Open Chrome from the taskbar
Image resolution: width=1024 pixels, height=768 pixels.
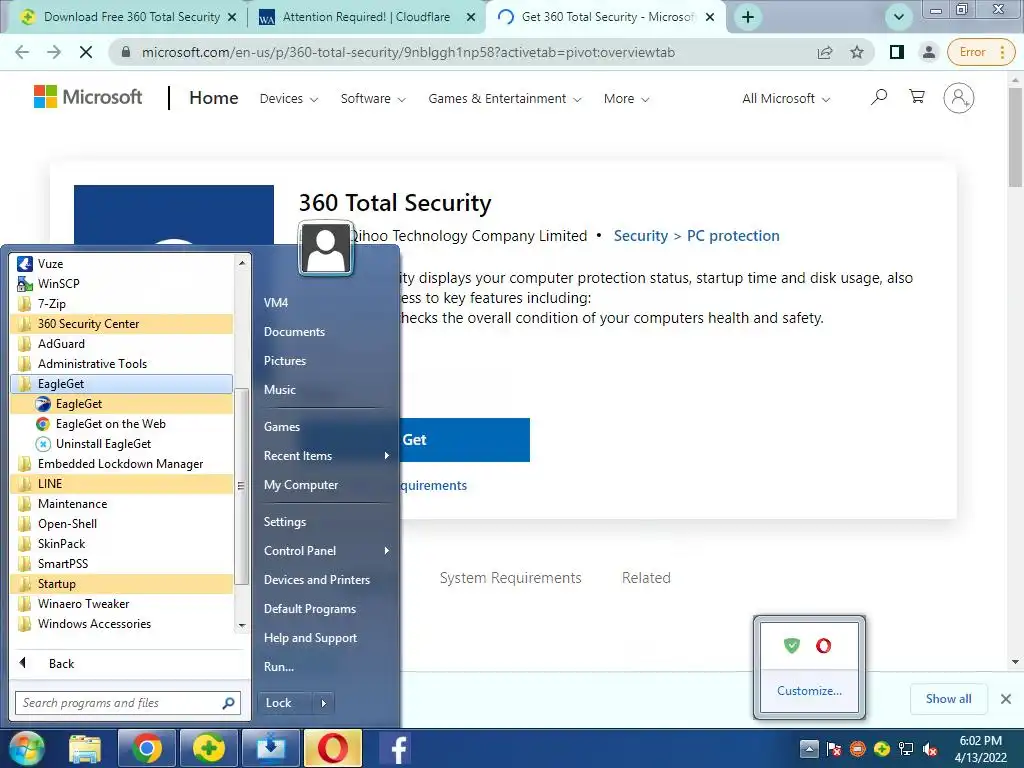[146, 748]
